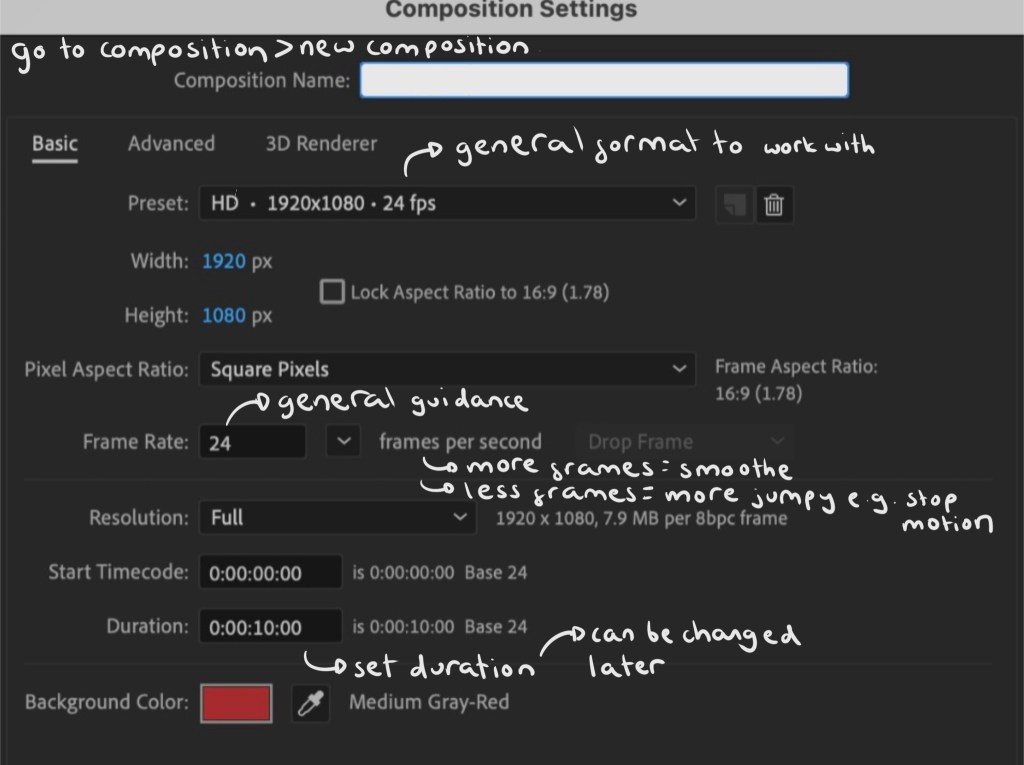This screenshot has height=765, width=1024.
Task: Click the Start Timecode field
Action: (x=270, y=574)
